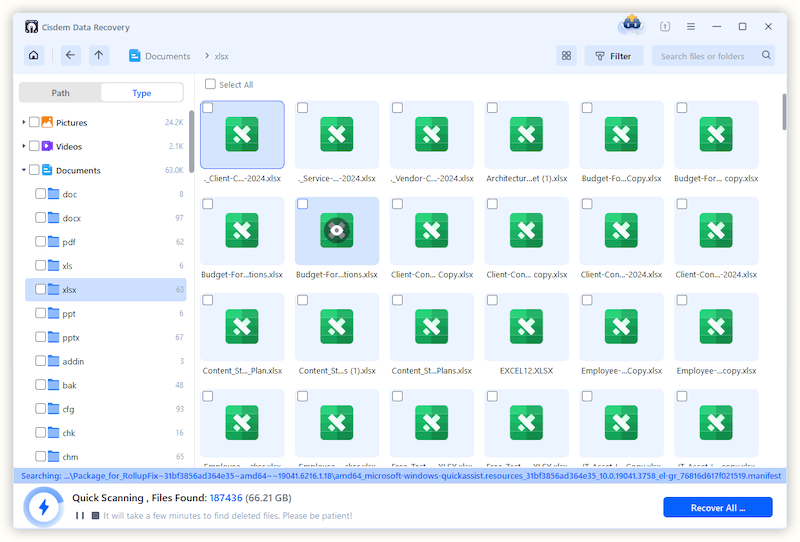Click the search magnifier icon
The image size is (800, 542).
click(x=766, y=55)
